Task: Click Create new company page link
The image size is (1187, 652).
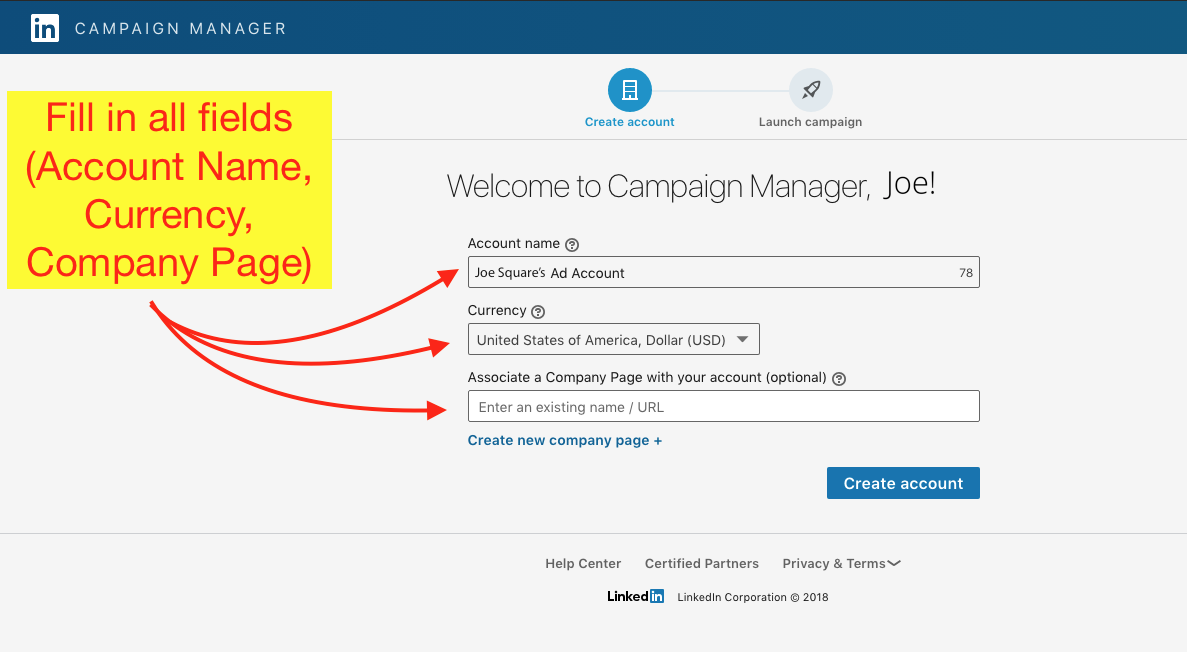Action: 565,440
